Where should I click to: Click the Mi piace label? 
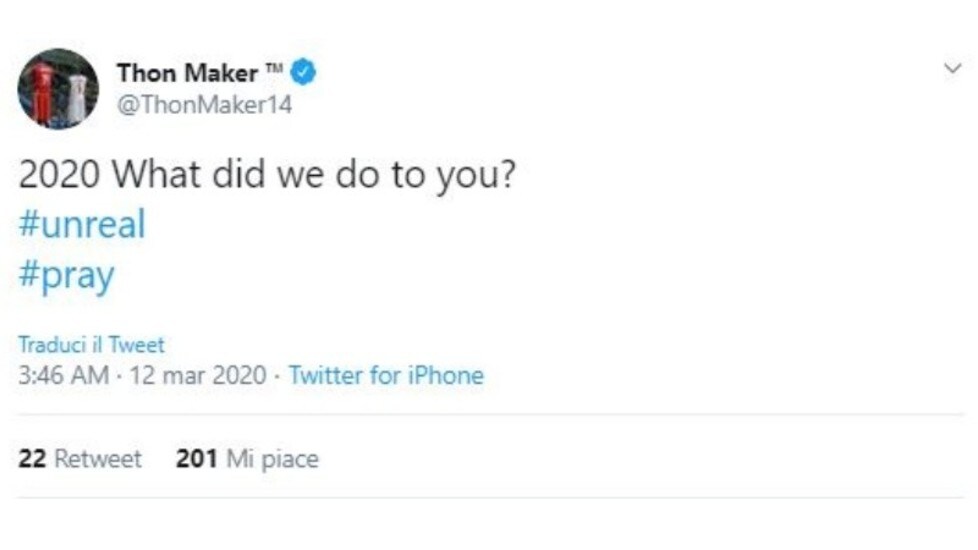[272, 460]
